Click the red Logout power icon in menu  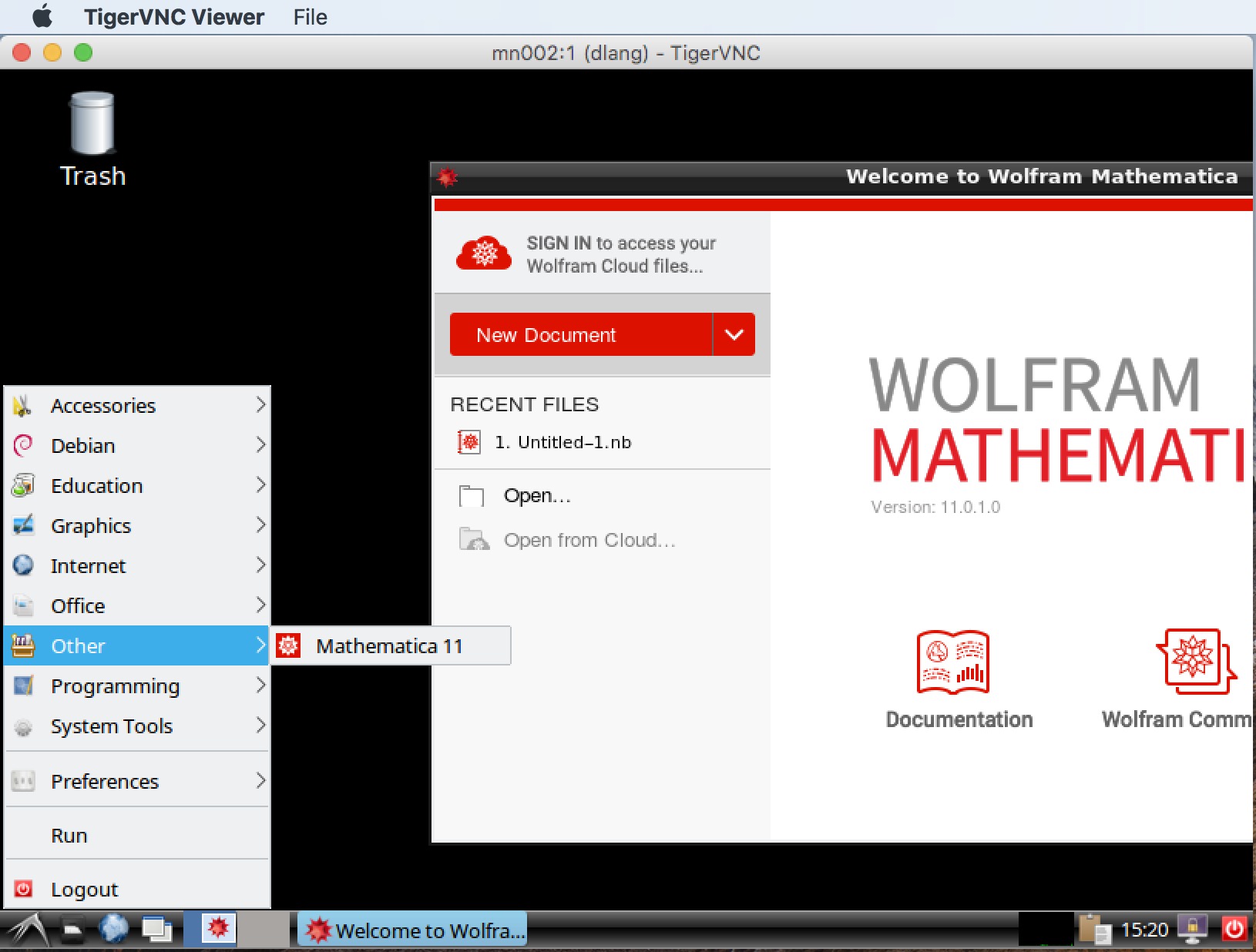(23, 889)
